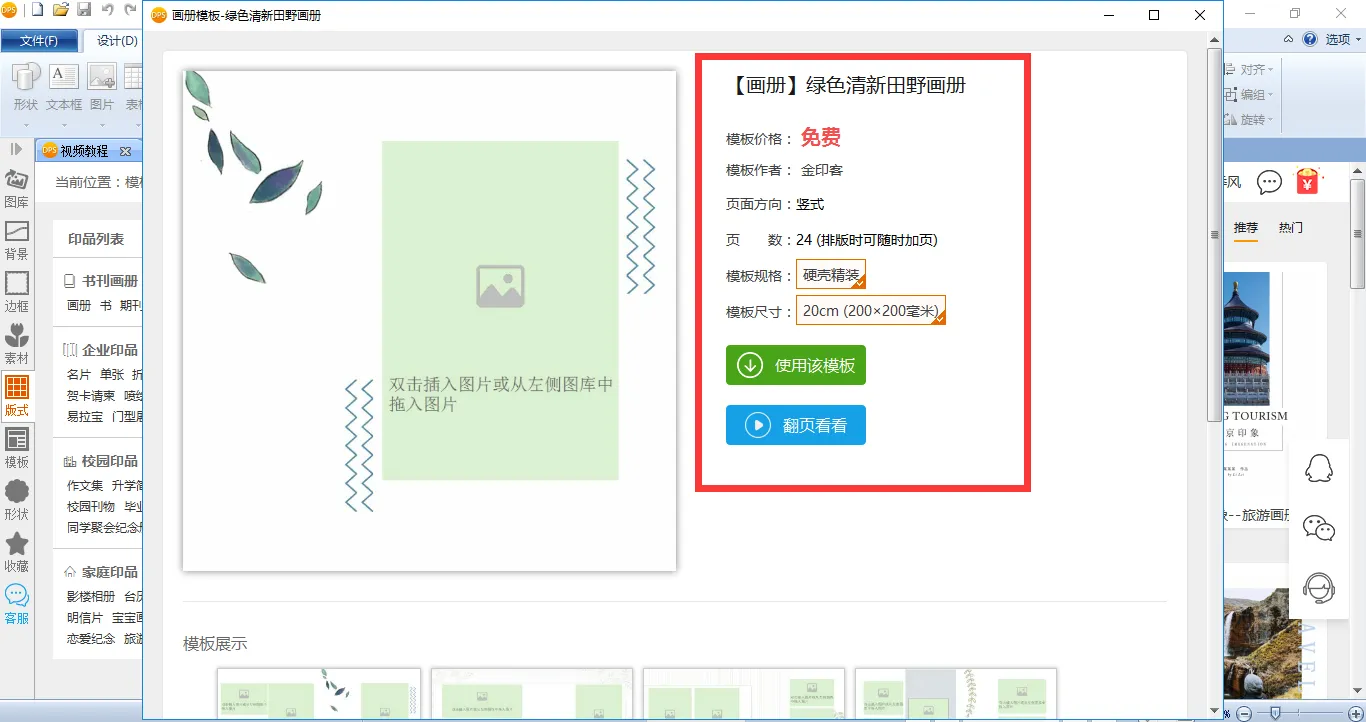Open the 文件(F) menu
The image size is (1366, 722).
pyautogui.click(x=40, y=41)
